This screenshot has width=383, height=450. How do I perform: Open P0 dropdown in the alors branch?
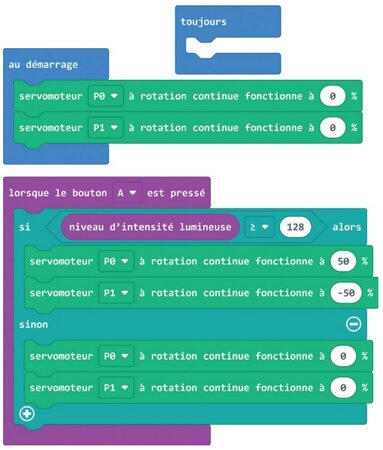[116, 261]
